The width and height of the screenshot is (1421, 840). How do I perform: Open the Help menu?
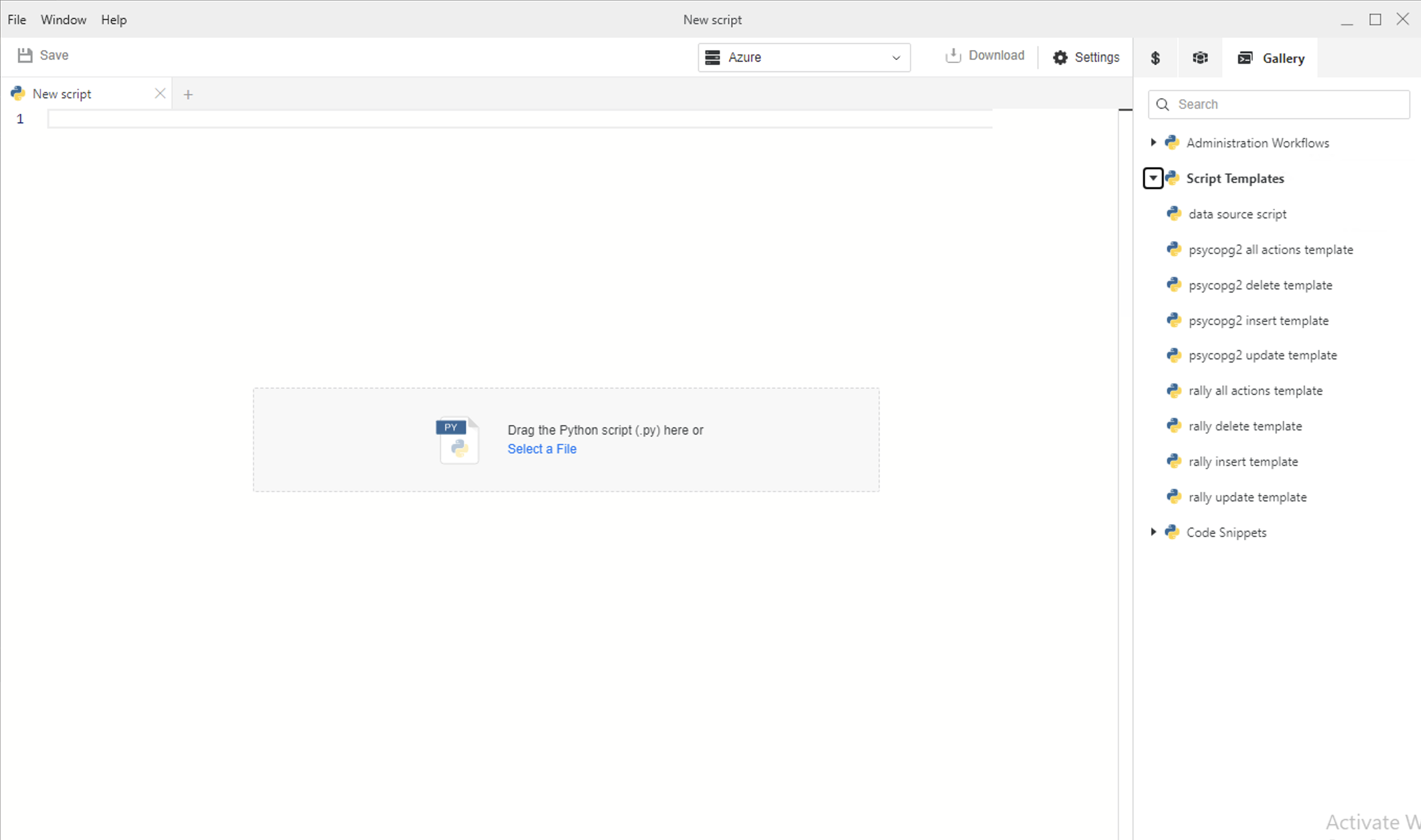pyautogui.click(x=114, y=20)
